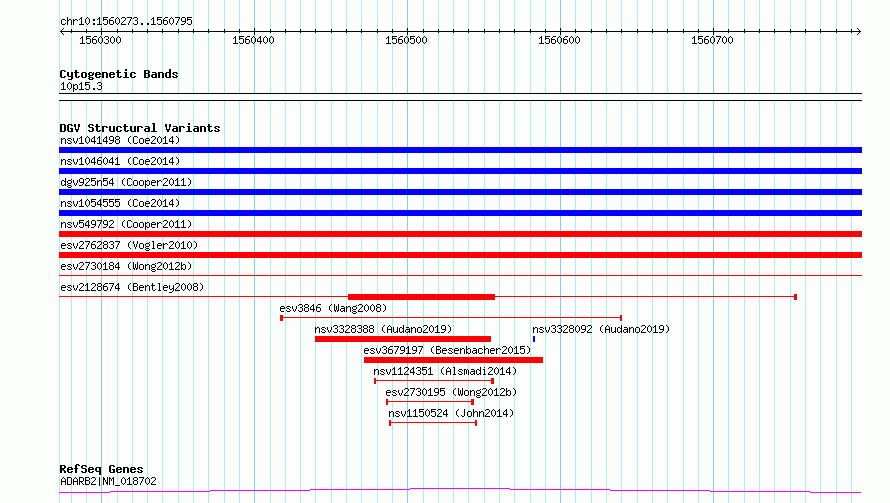Click ruler position 1560300

coord(100,40)
